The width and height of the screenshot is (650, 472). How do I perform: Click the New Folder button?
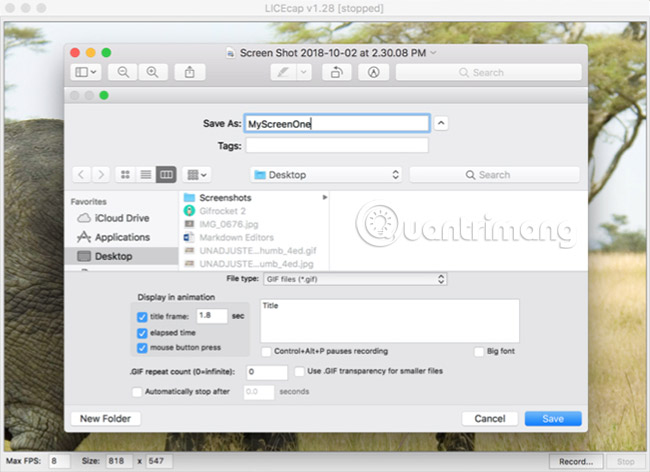pos(105,419)
